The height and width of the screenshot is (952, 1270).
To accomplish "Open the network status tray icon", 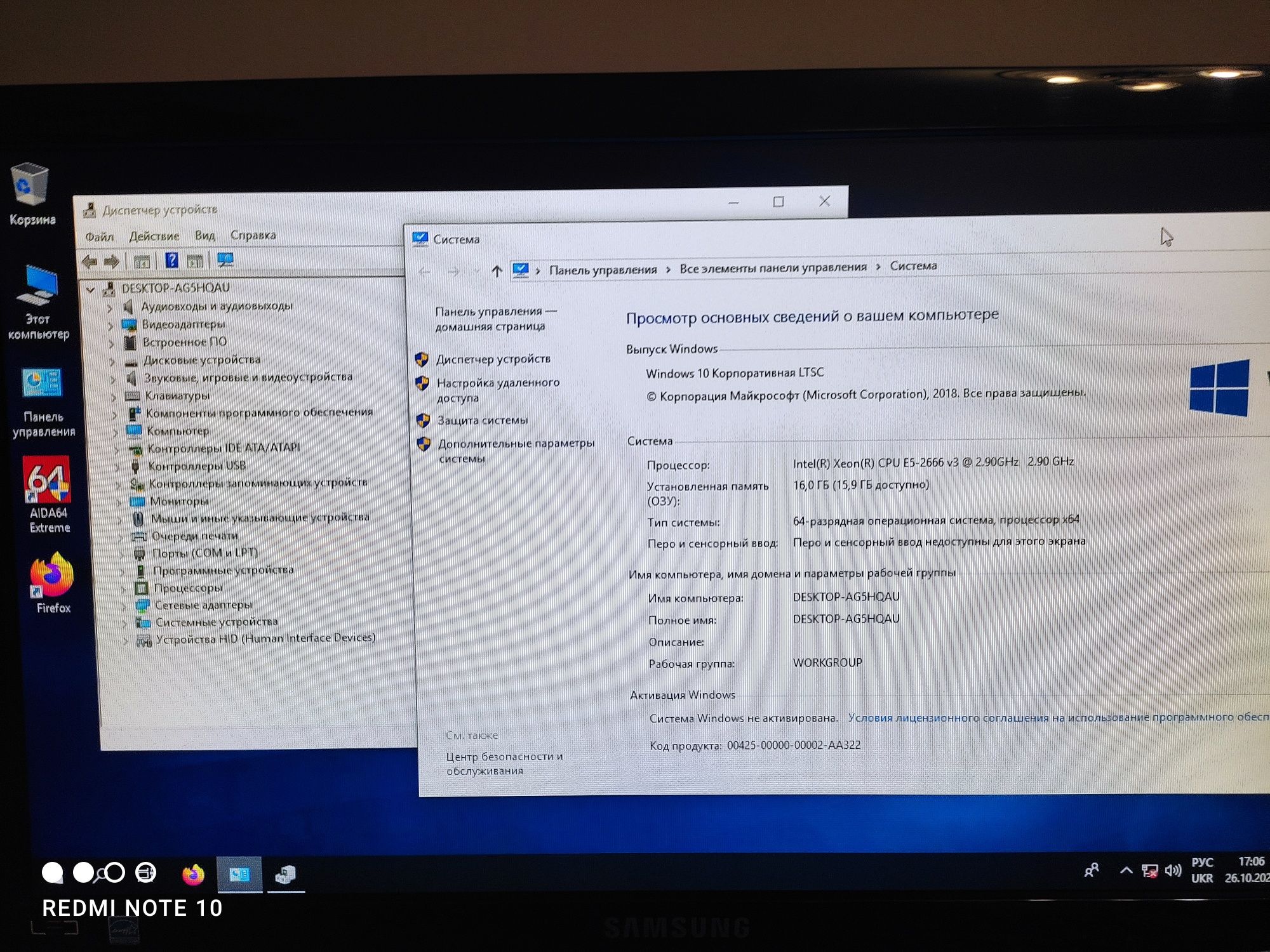I will coord(1149,871).
